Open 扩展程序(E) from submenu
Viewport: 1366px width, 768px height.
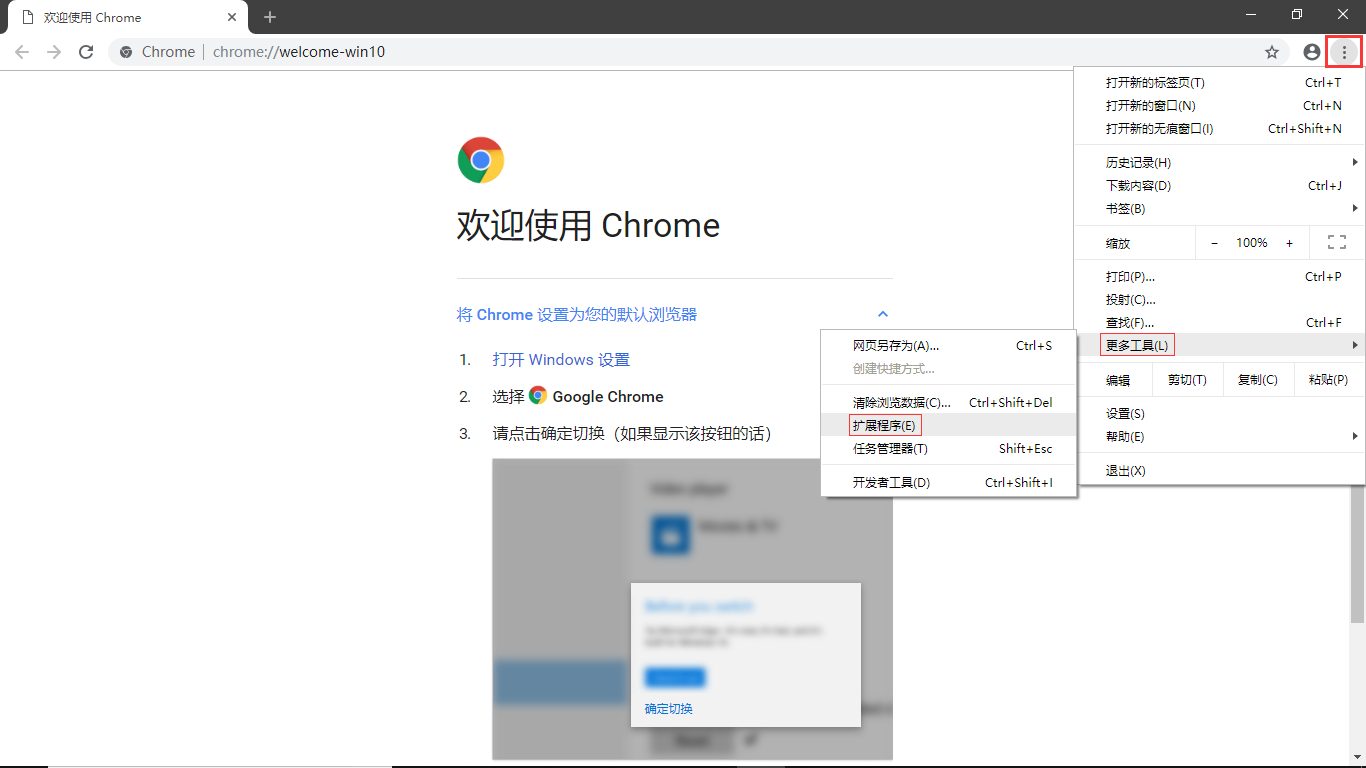pos(948,425)
